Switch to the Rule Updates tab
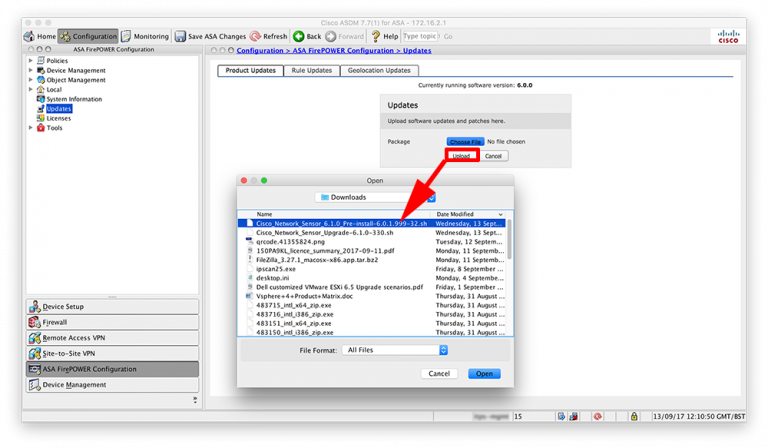Screen dimensions: 768x448 [x=312, y=71]
